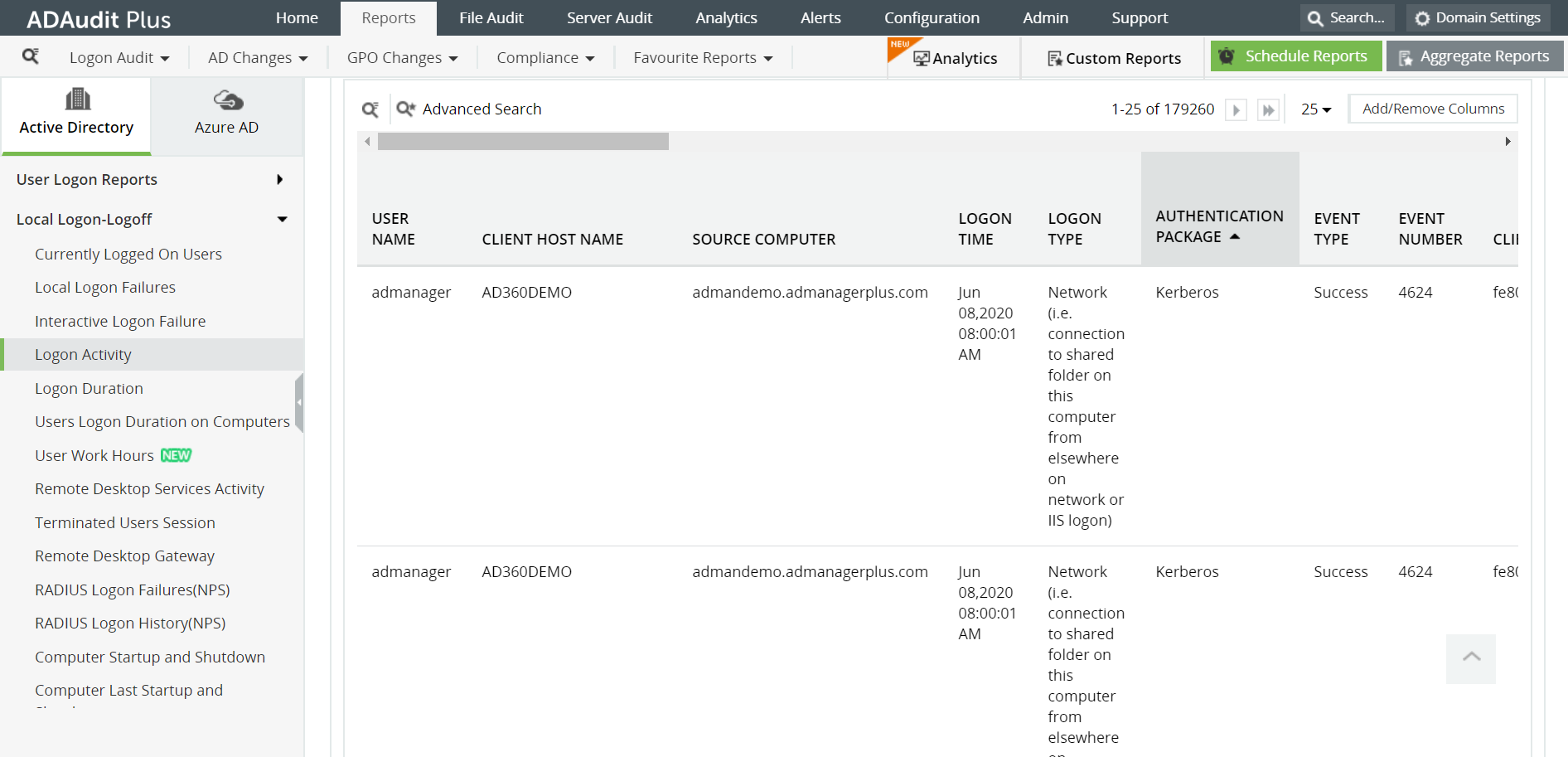Click the magnifier icon in global Search box
1568x757 pixels.
pos(1315,18)
